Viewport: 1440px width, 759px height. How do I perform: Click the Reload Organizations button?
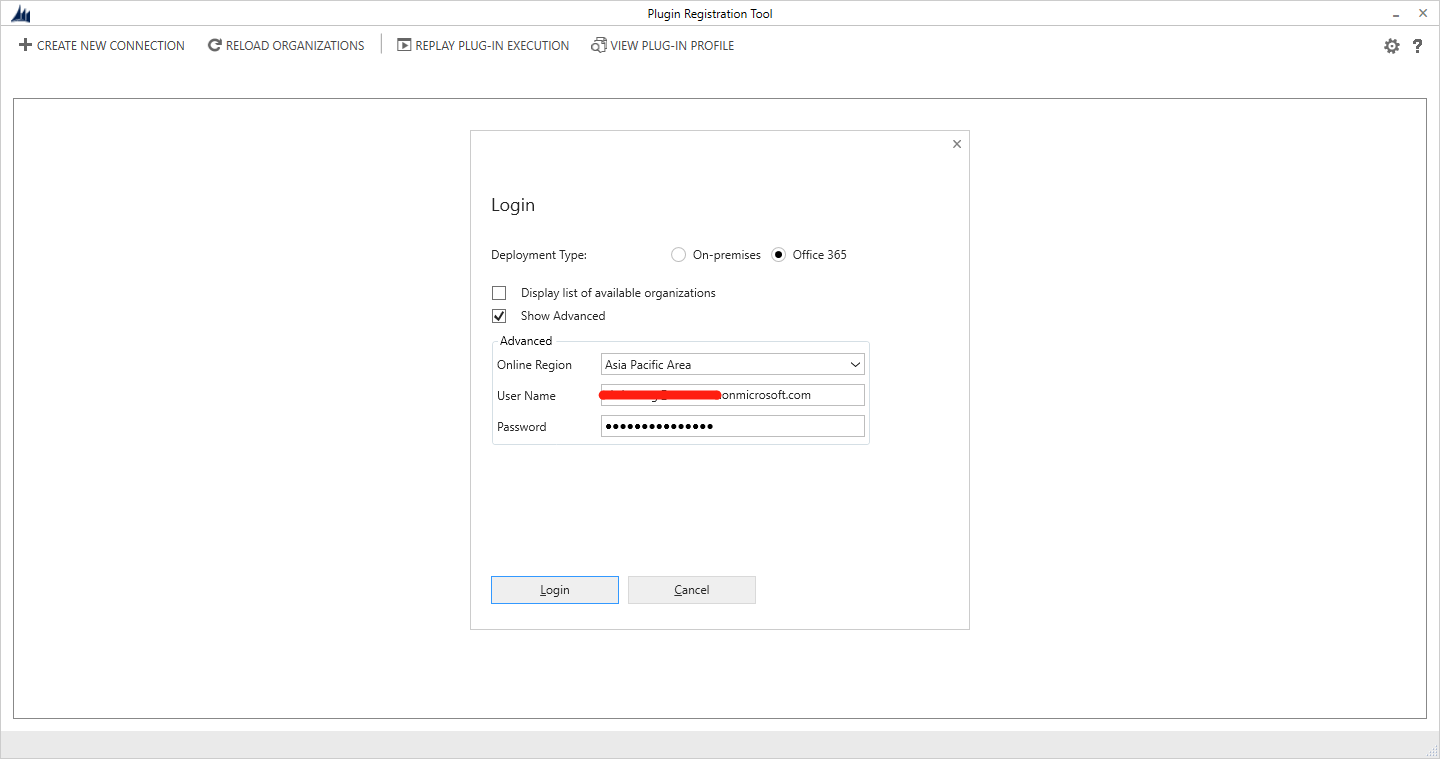point(286,45)
